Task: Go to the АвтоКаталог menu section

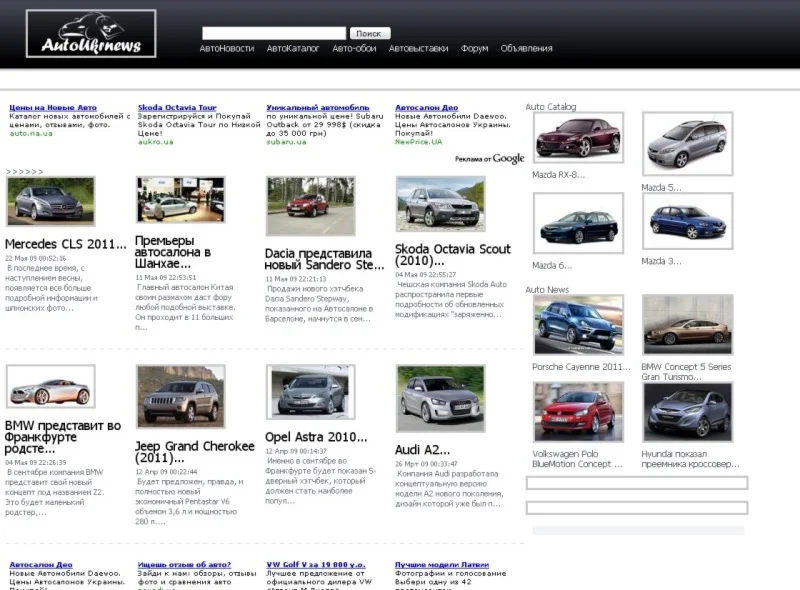Action: (x=293, y=48)
